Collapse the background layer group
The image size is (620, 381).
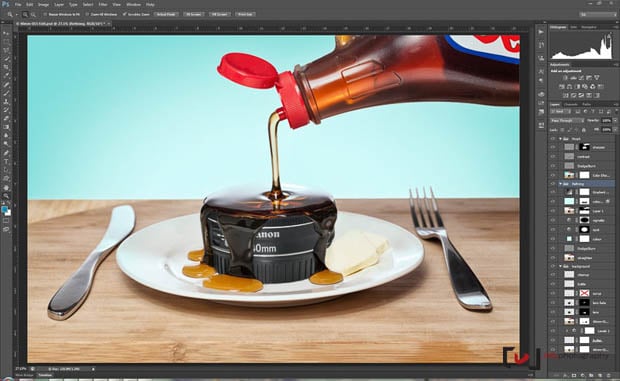pos(560,266)
